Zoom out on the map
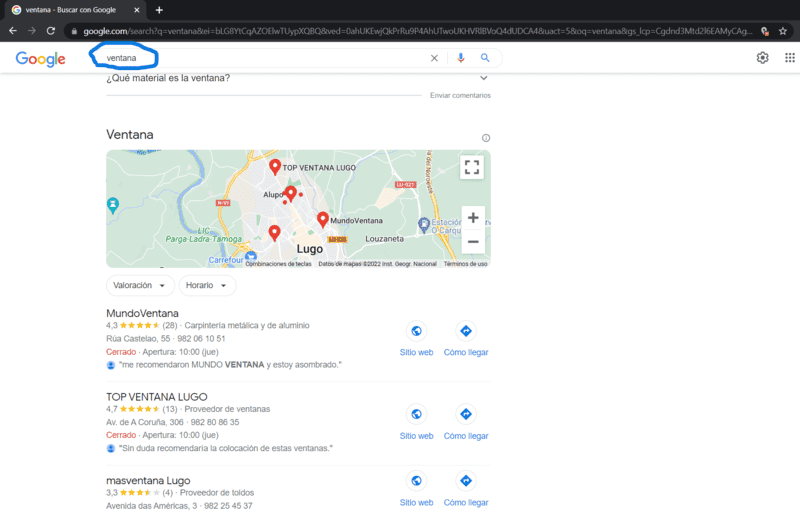800x522 pixels. point(472,242)
